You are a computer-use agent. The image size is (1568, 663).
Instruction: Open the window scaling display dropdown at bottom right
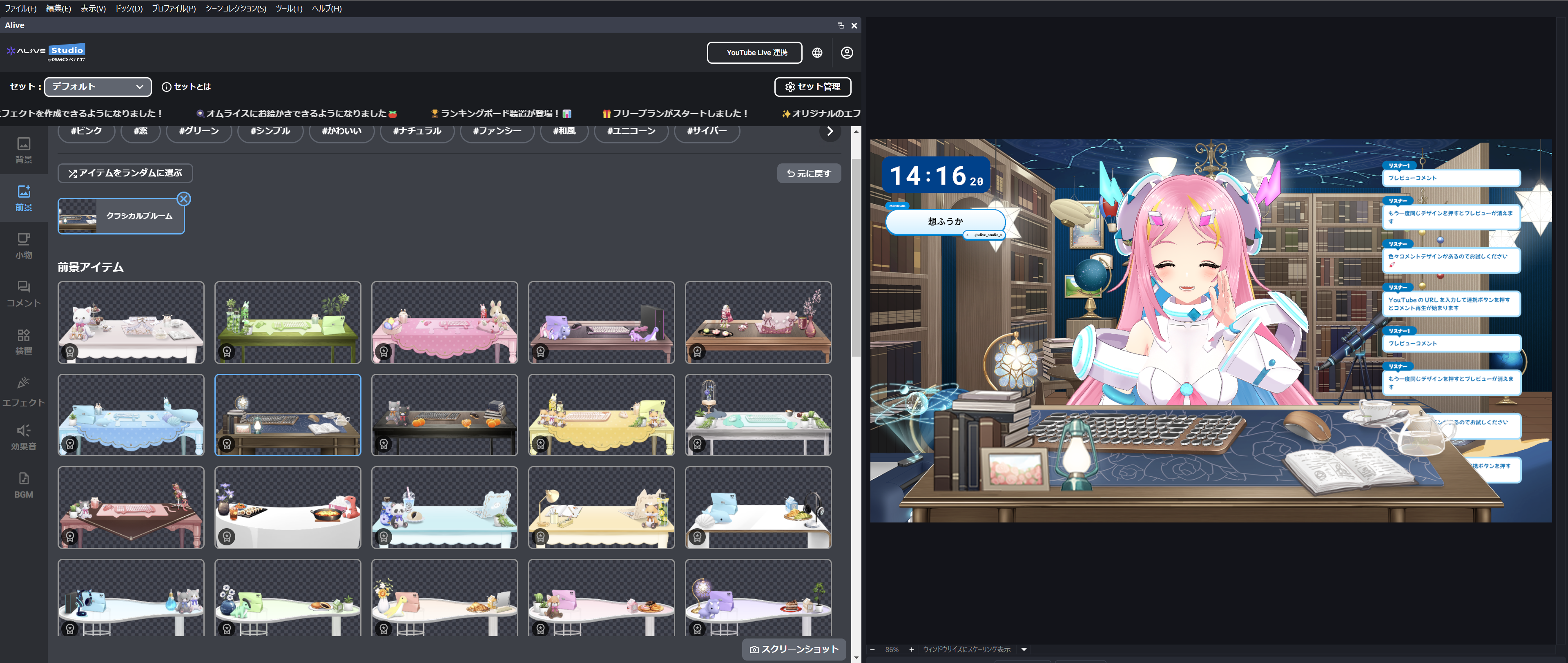pos(1024,649)
